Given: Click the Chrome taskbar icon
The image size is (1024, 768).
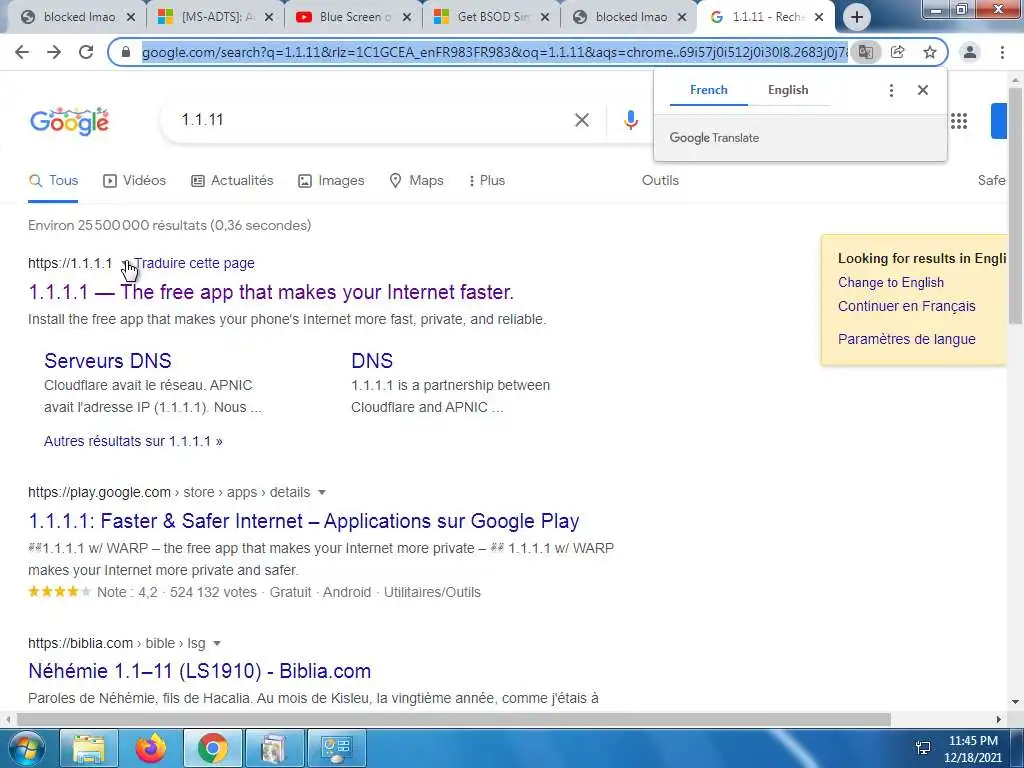Looking at the screenshot, I should point(213,748).
